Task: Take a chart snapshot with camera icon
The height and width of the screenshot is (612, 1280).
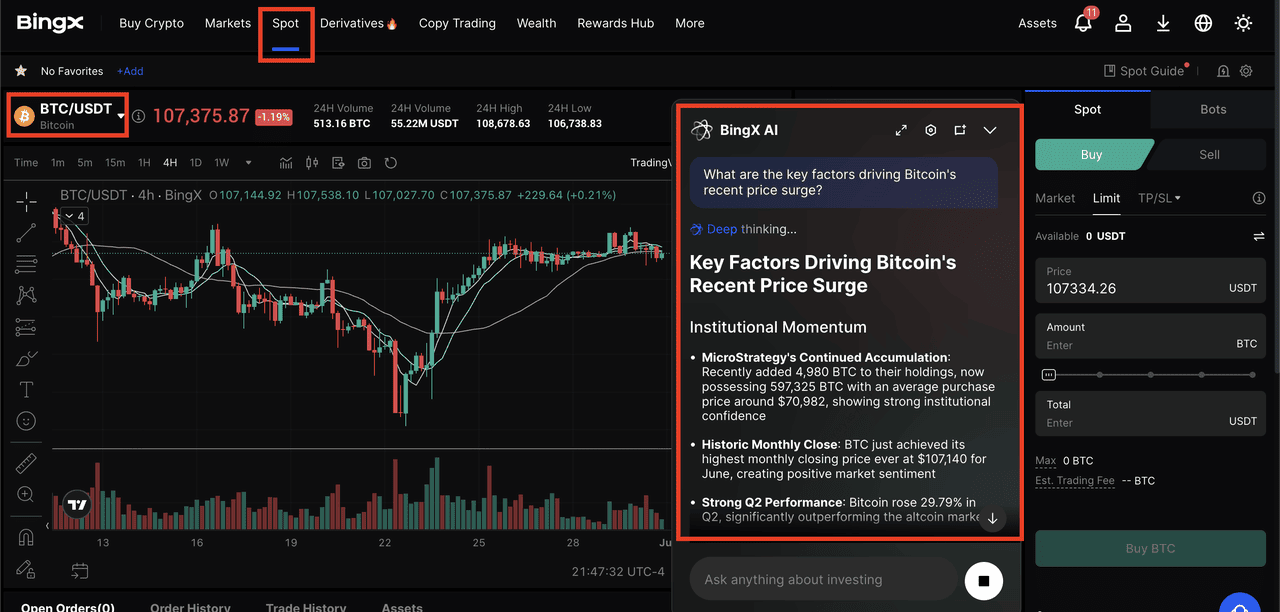Action: 364,163
